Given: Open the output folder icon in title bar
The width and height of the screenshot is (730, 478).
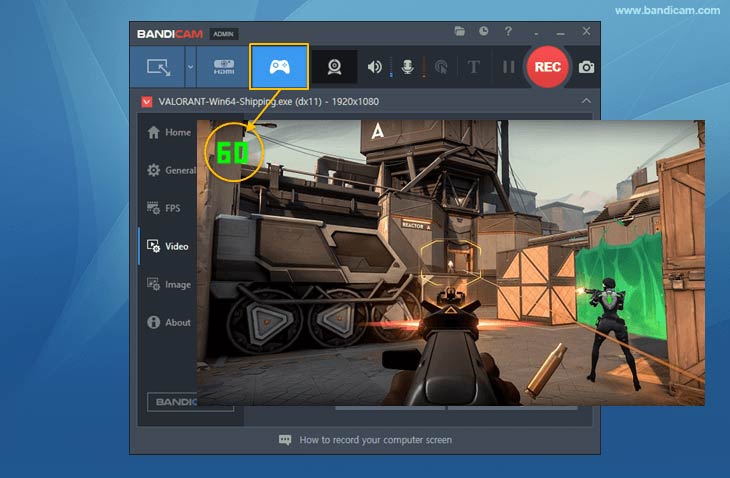Looking at the screenshot, I should tap(460, 32).
